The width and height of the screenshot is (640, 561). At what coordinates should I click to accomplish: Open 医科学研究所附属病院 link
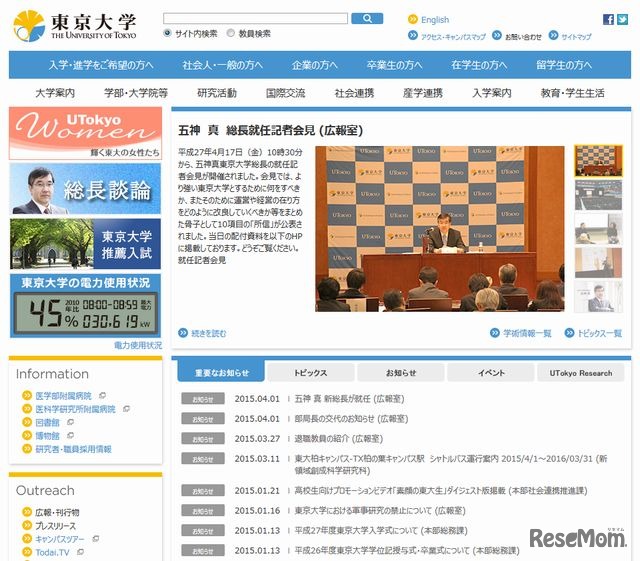pos(76,409)
